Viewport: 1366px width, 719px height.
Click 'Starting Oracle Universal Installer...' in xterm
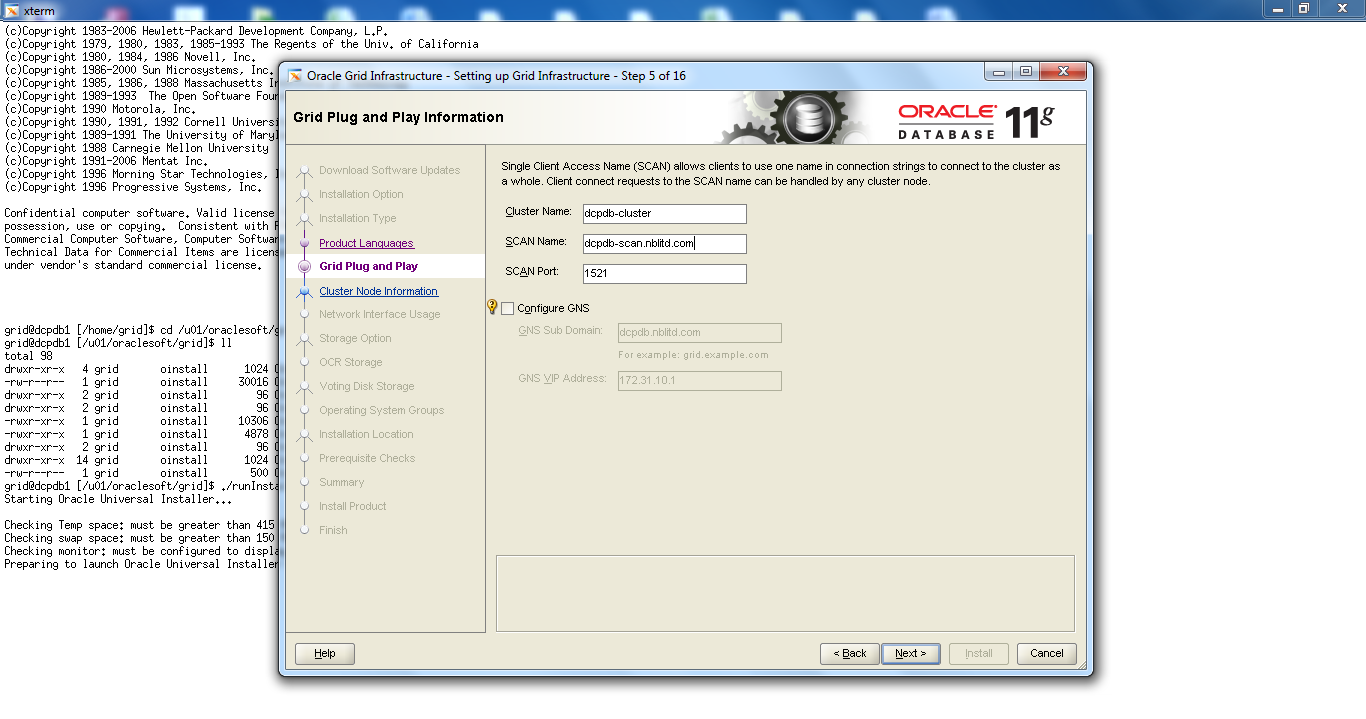click(x=118, y=499)
